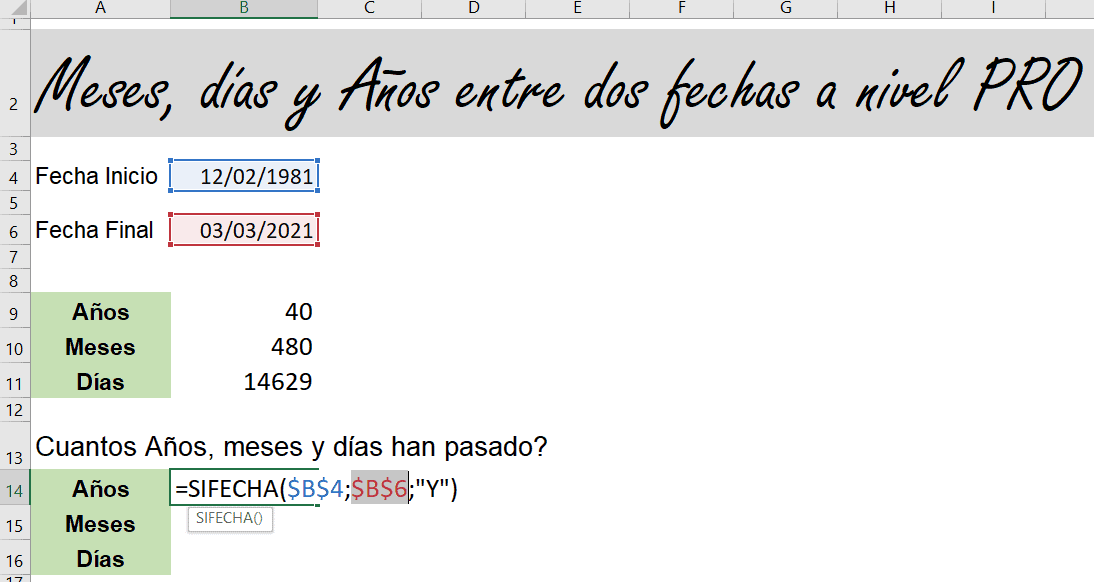Click the value 40 in row 9
Image resolution: width=1094 pixels, height=582 pixels.
[x=299, y=311]
